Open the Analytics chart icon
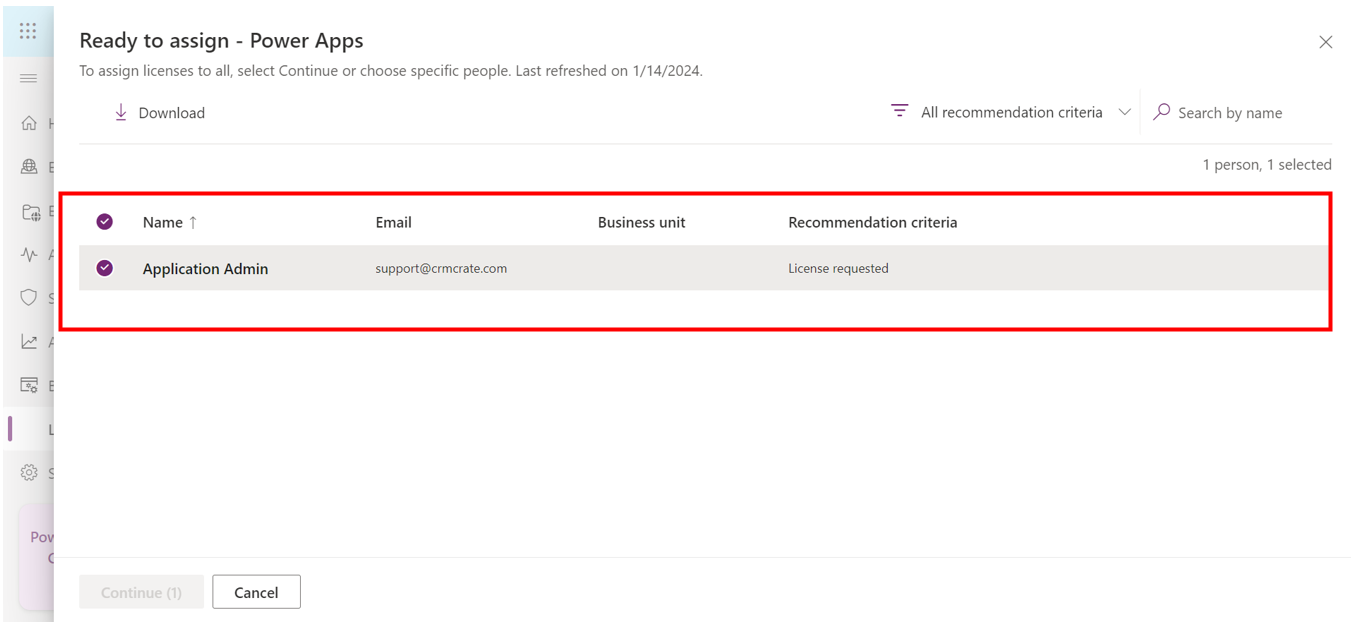 (x=29, y=341)
